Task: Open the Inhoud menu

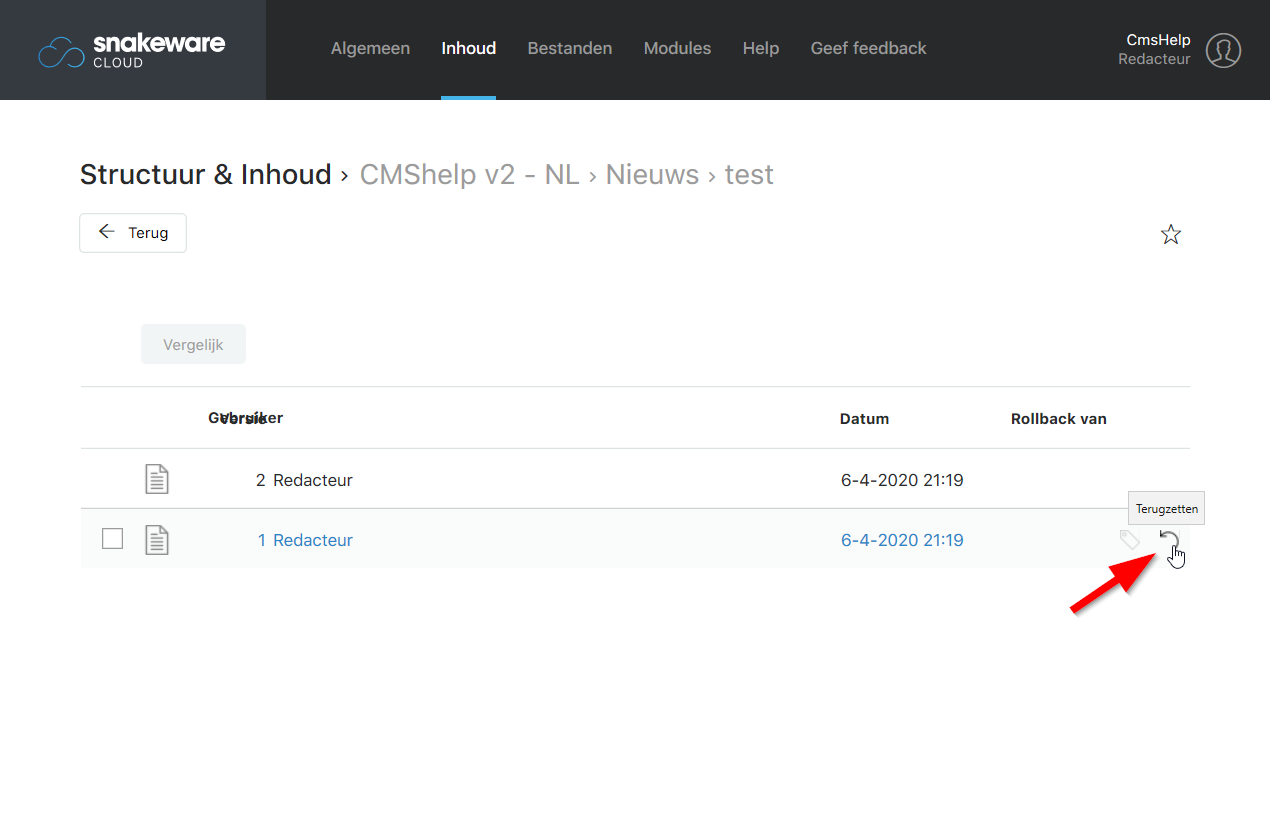Action: click(x=468, y=48)
